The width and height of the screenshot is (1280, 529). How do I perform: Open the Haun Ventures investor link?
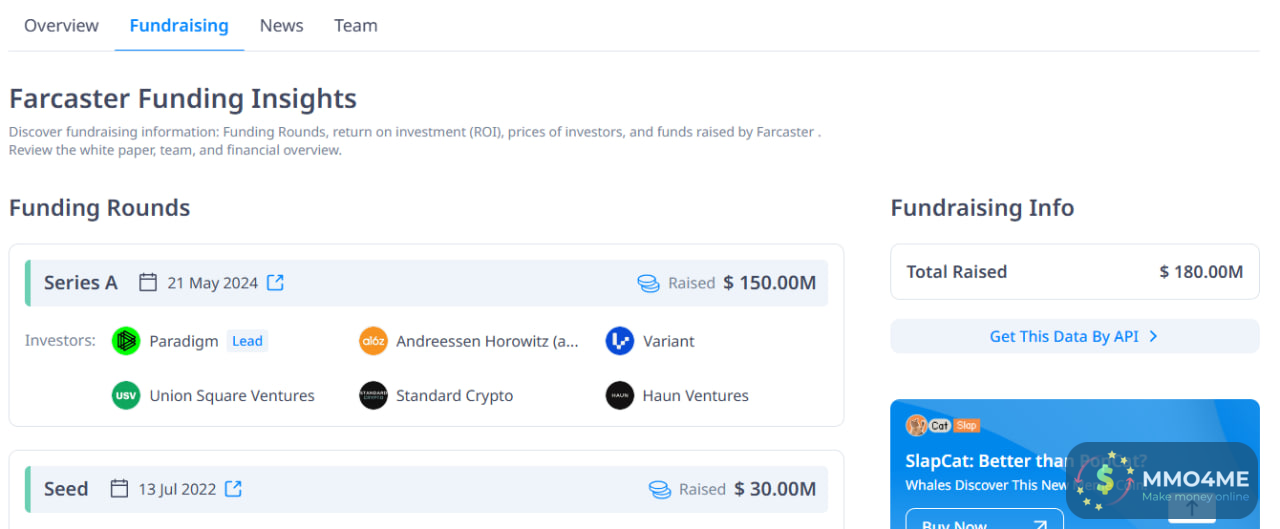[x=695, y=396]
